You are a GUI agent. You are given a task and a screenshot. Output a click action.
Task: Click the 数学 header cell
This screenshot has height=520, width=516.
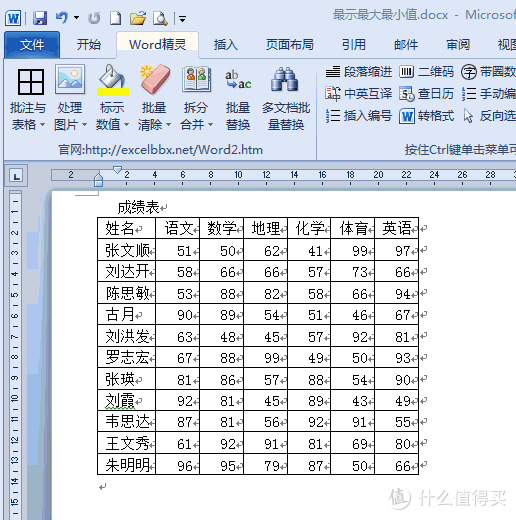click(x=222, y=228)
